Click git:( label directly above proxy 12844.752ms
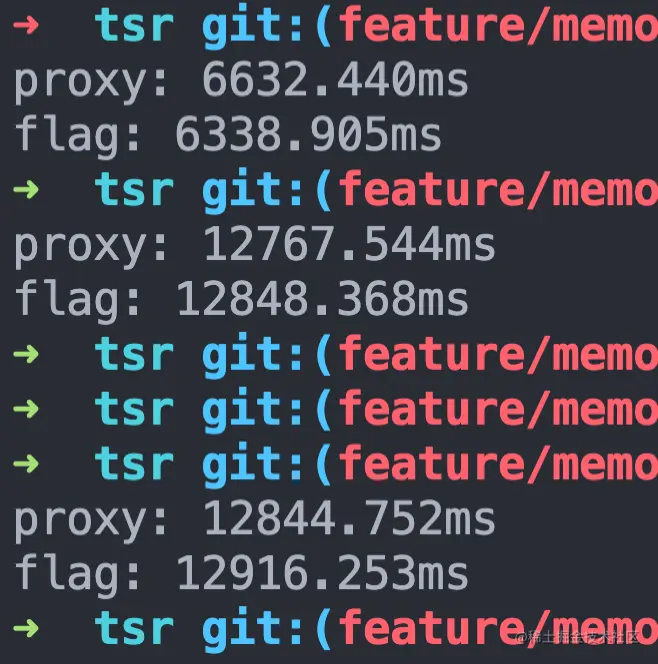 tap(267, 465)
